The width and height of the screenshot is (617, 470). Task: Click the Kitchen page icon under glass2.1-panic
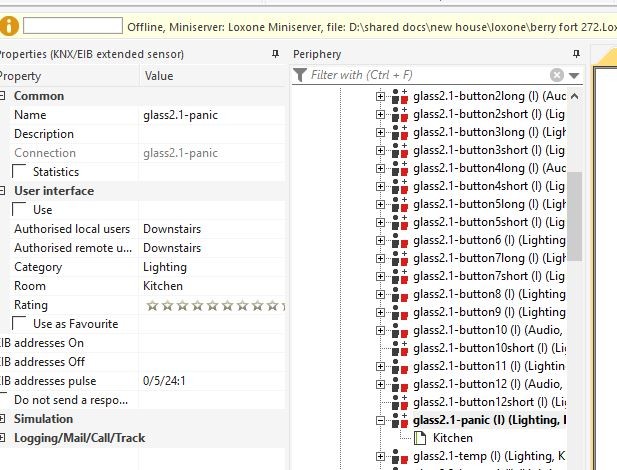tap(420, 438)
